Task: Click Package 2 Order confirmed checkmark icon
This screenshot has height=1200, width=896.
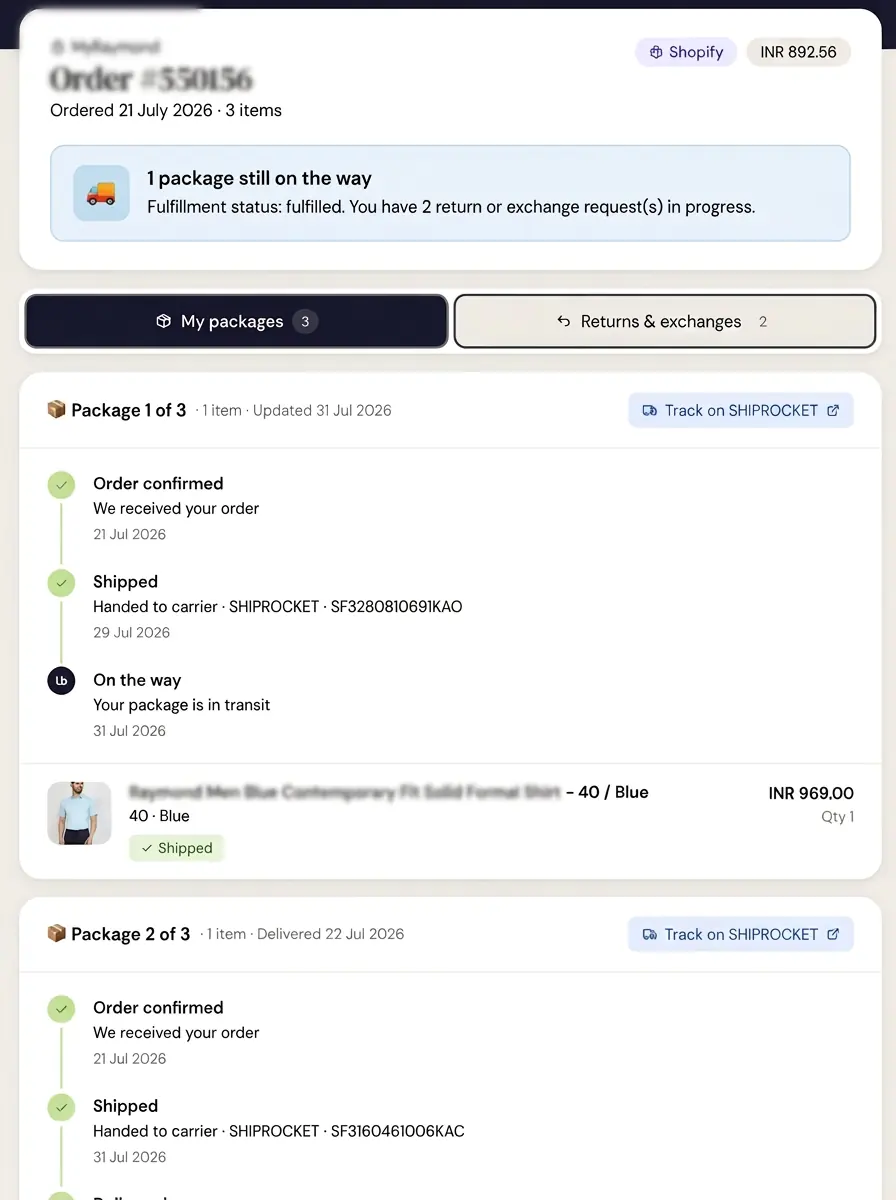Action: pos(62,1009)
